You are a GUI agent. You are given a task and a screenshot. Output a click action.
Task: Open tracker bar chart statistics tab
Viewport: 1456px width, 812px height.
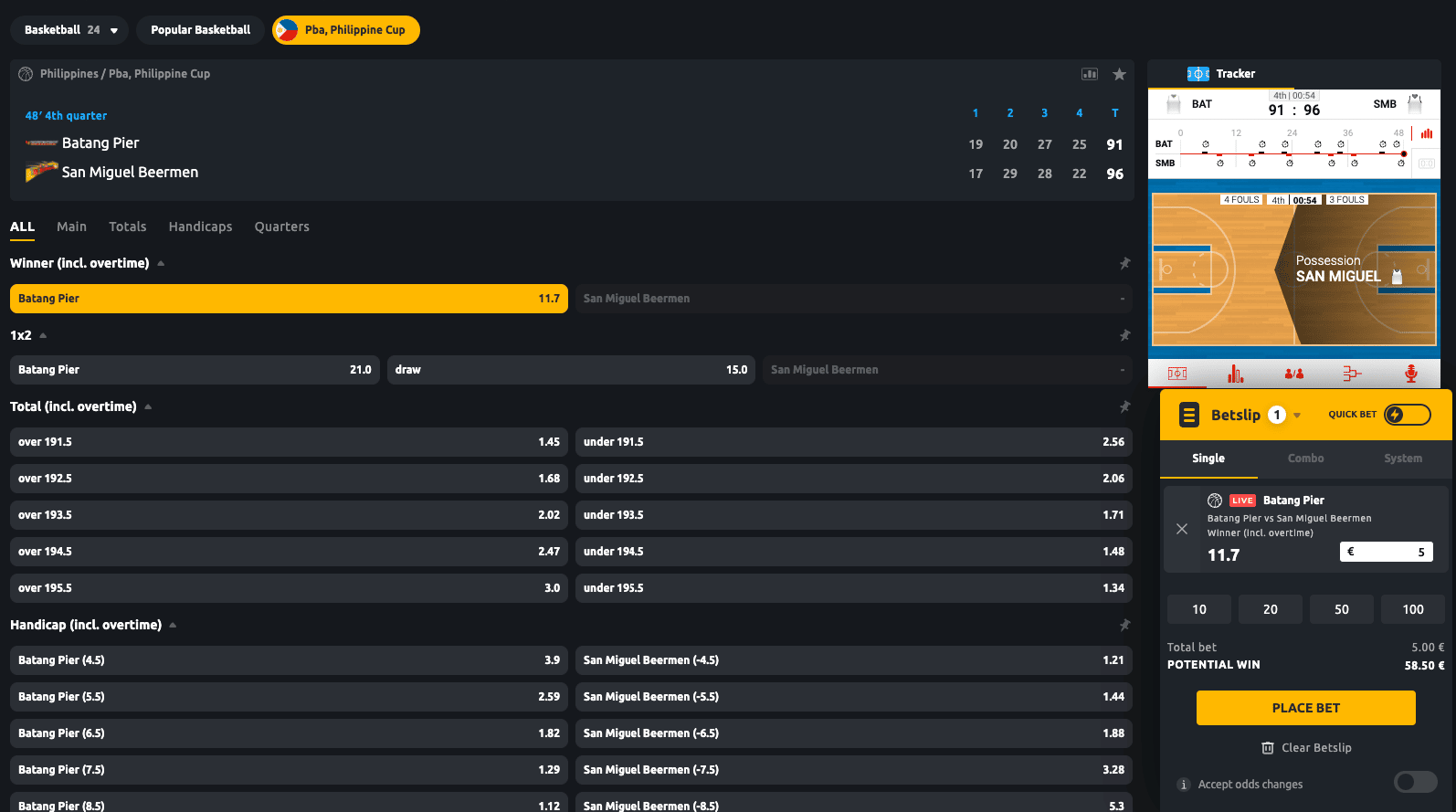click(1236, 374)
